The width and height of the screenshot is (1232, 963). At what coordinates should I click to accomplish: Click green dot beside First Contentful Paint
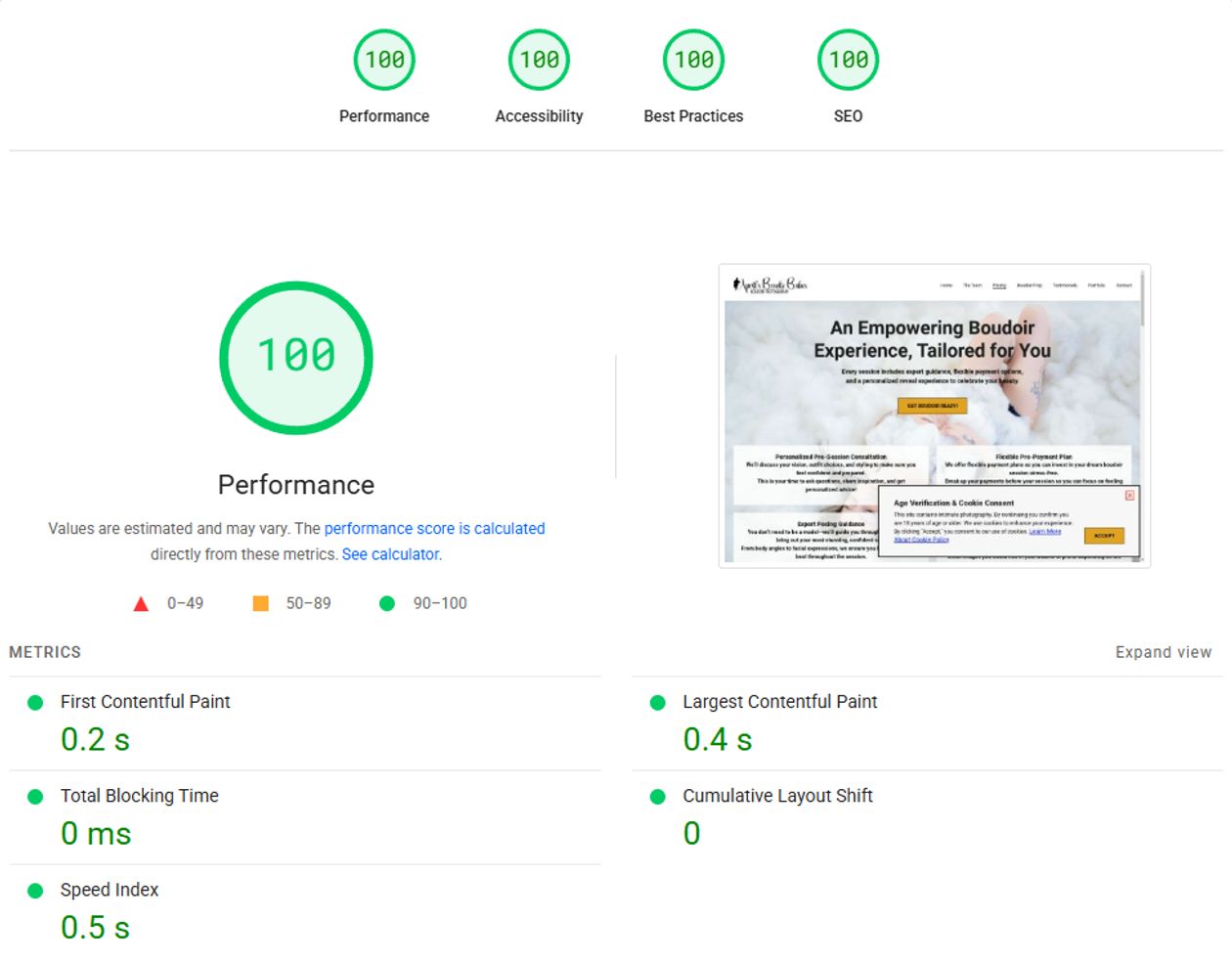[35, 702]
